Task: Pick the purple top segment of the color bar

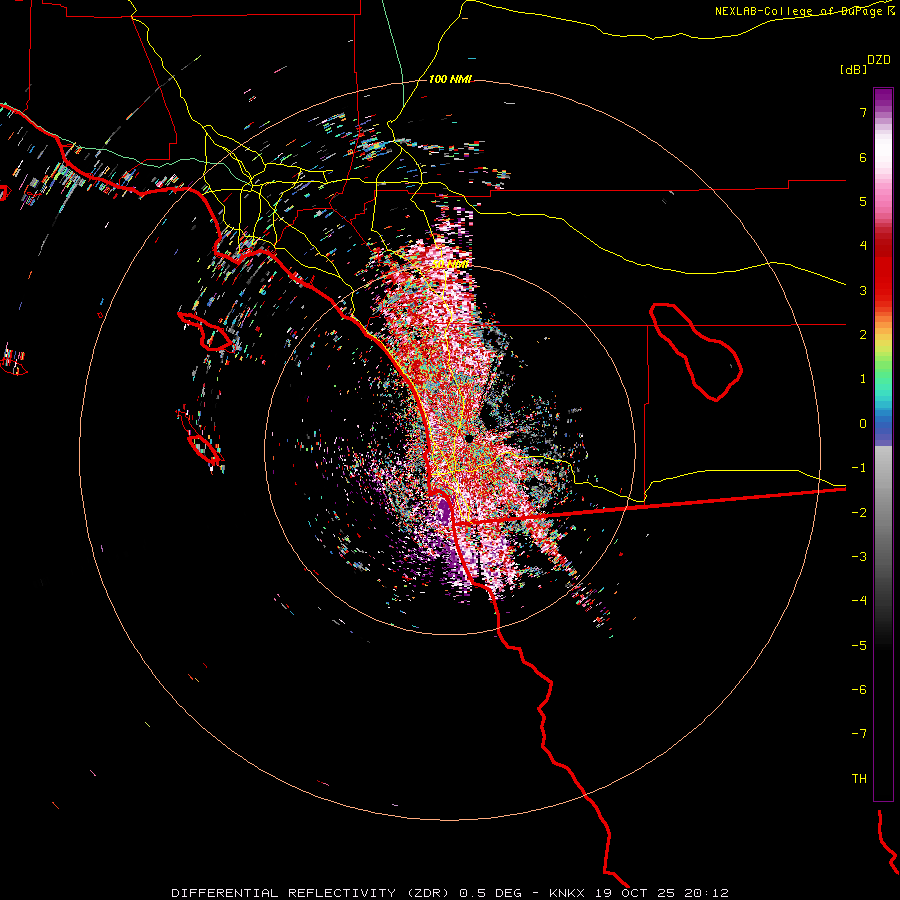Action: pos(883,98)
